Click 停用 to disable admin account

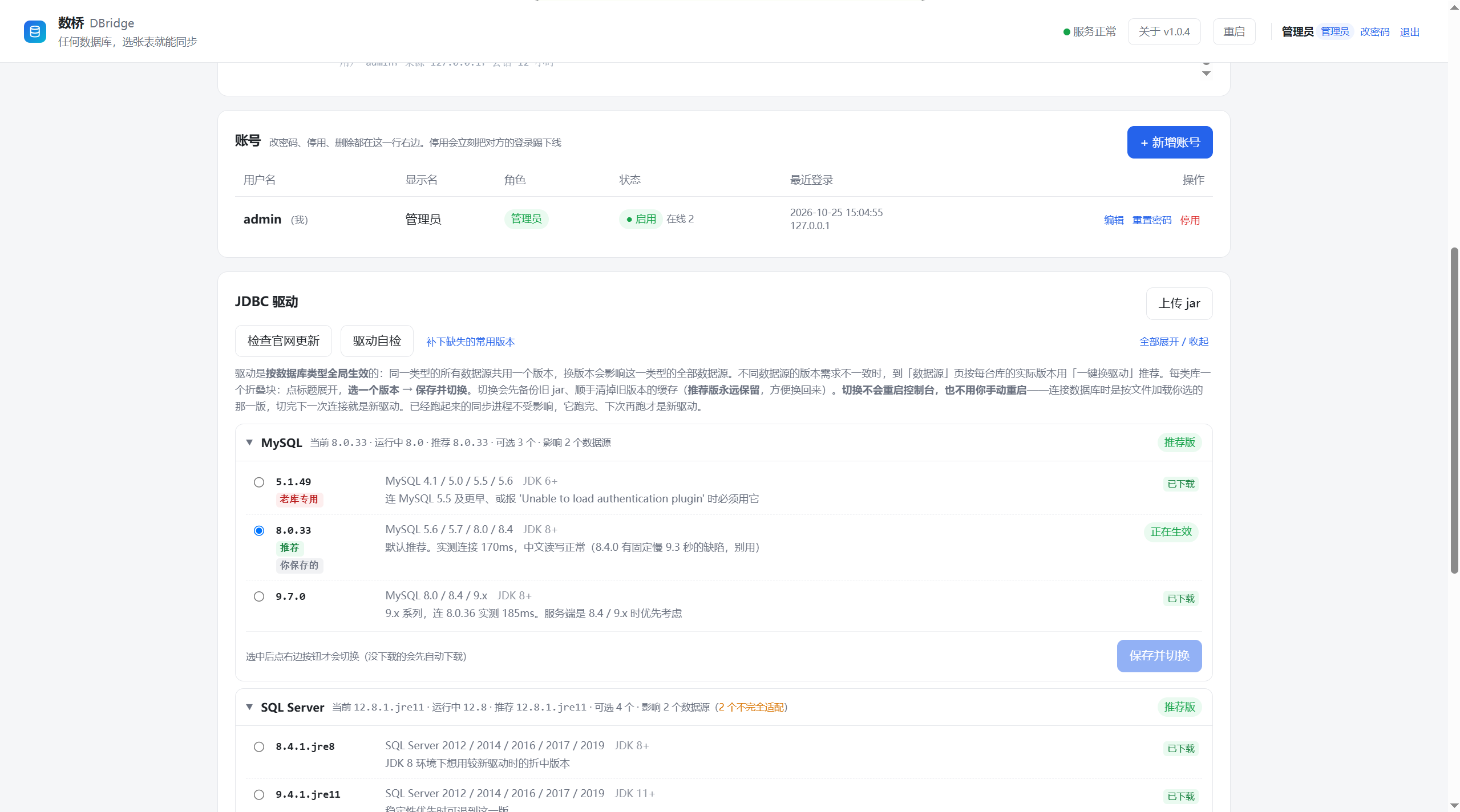click(1190, 220)
